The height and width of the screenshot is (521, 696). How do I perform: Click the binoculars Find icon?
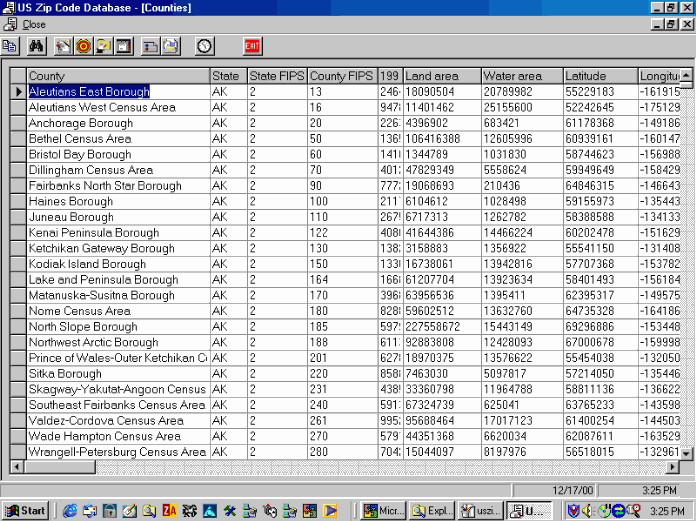tap(36, 46)
